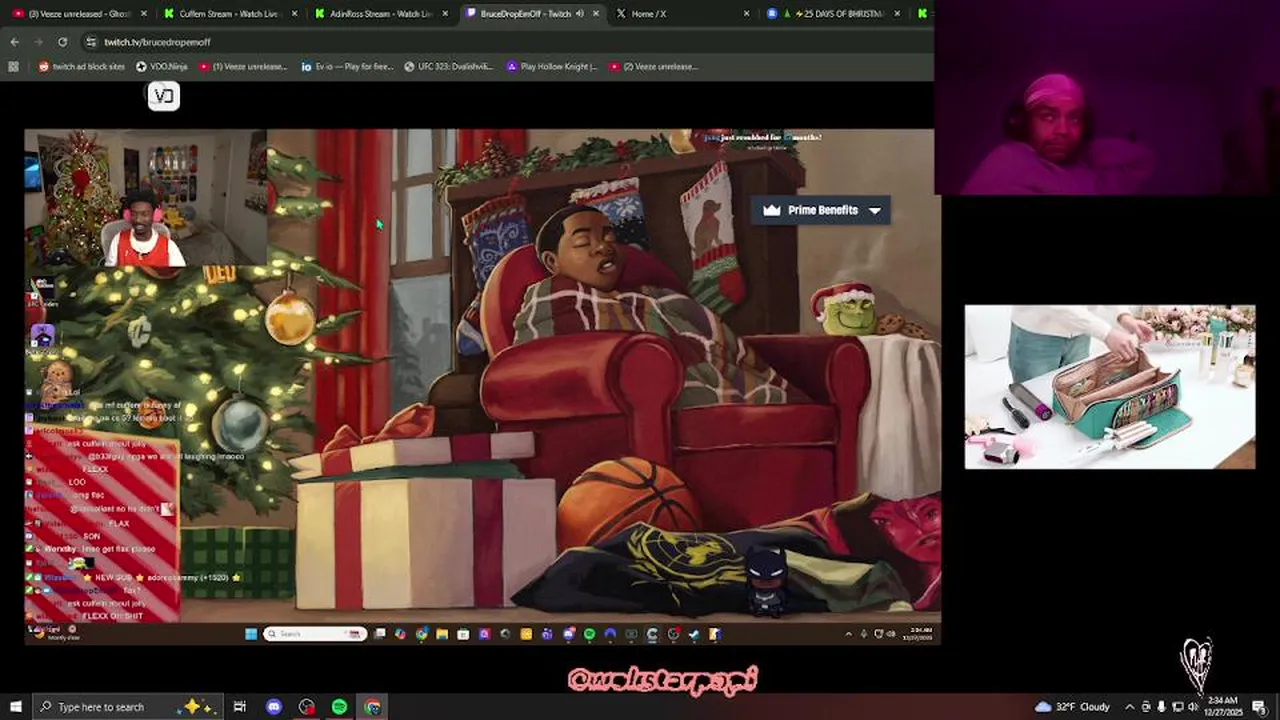Screen dimensions: 1280x720
Task: Open site information icon beside URL
Action: 91,42
